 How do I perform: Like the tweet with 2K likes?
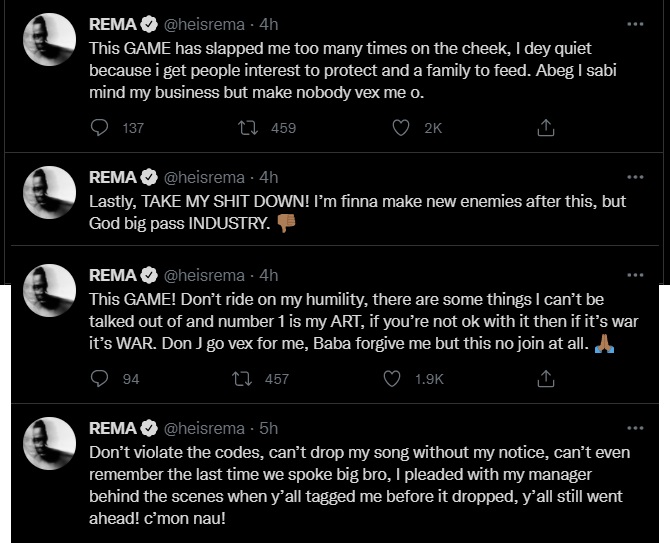tap(400, 127)
